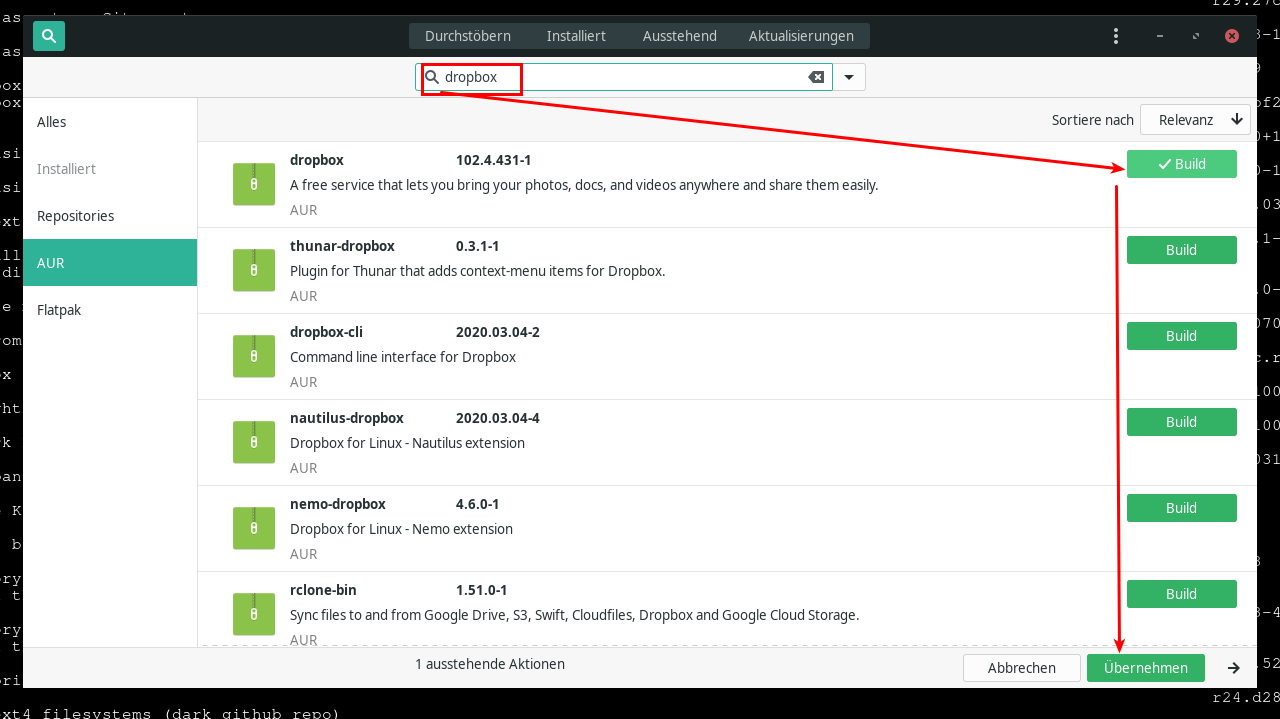Viewport: 1280px width, 719px height.
Task: Close the package manager window
Action: 1232,36
